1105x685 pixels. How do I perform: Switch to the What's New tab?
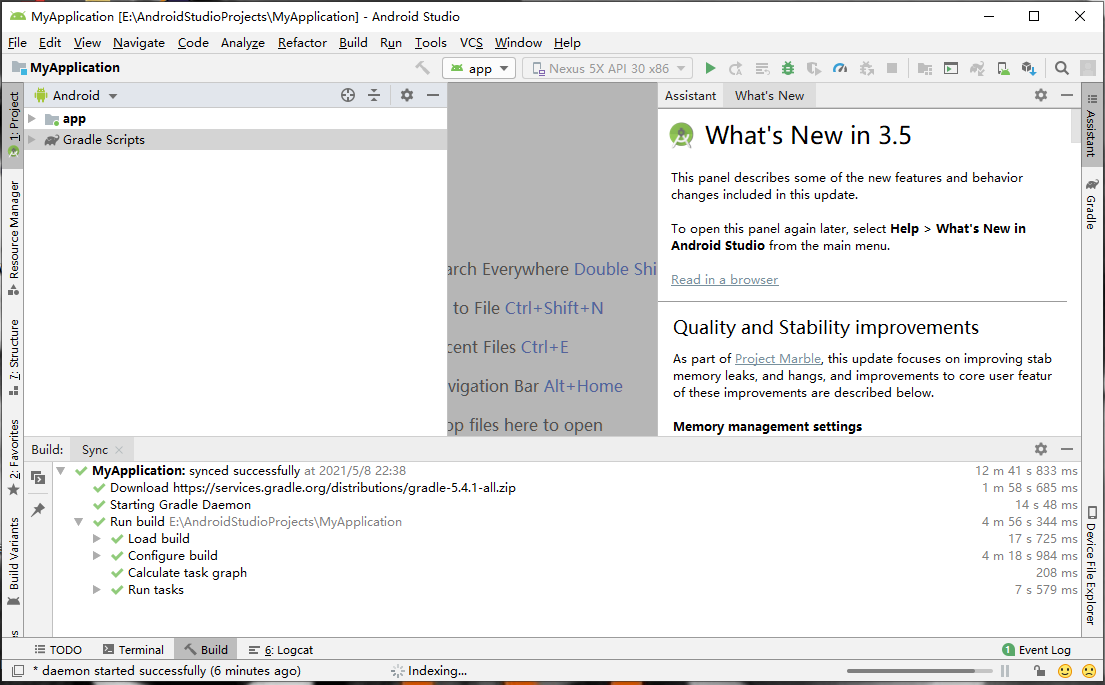coord(770,96)
